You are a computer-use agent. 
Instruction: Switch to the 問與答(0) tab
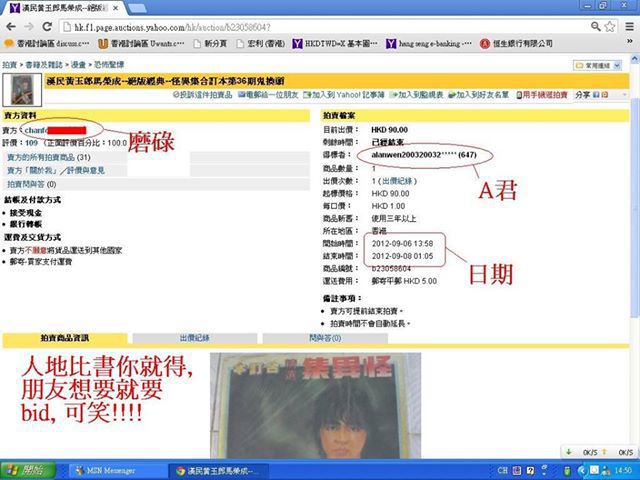tap(325, 338)
